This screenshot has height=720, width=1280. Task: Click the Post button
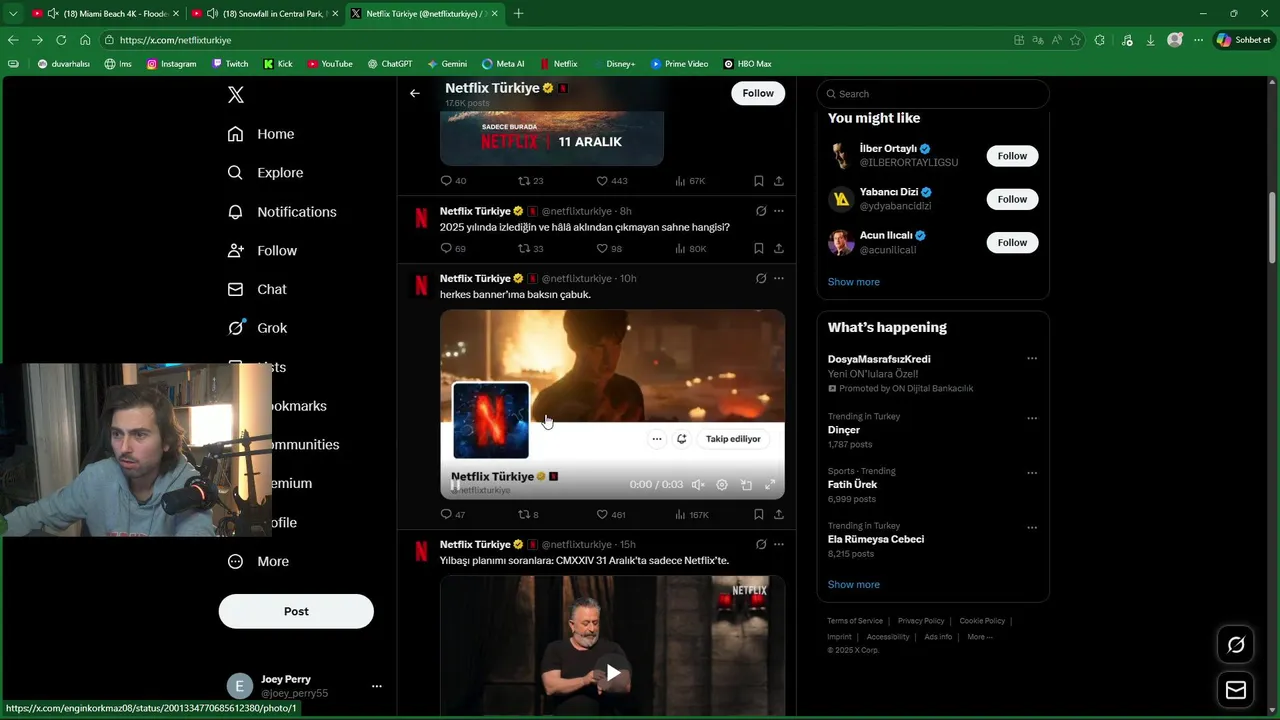point(296,611)
